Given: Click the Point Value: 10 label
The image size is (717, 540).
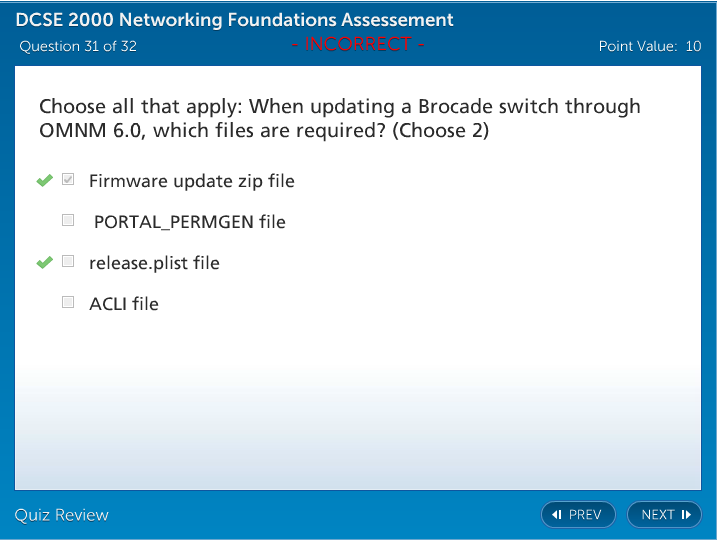Looking at the screenshot, I should pos(649,46).
